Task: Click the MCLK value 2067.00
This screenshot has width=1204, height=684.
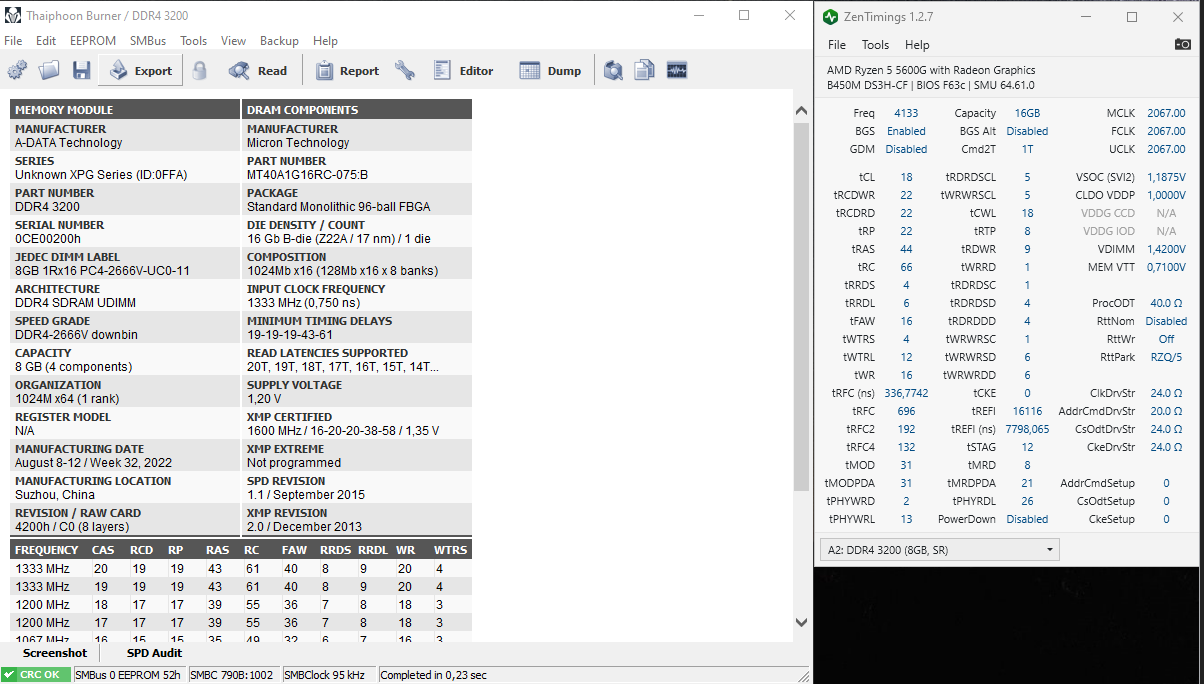Action: tap(1166, 114)
